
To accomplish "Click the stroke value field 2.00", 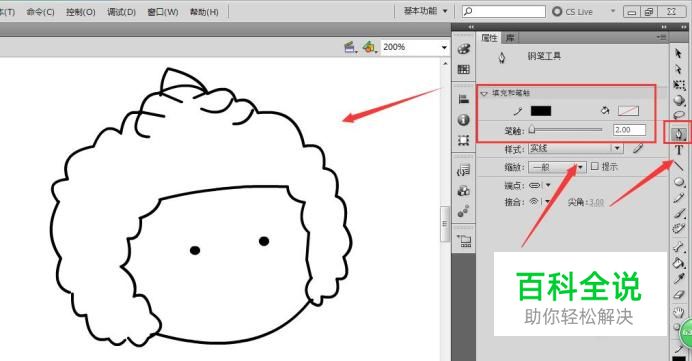I will (x=629, y=130).
